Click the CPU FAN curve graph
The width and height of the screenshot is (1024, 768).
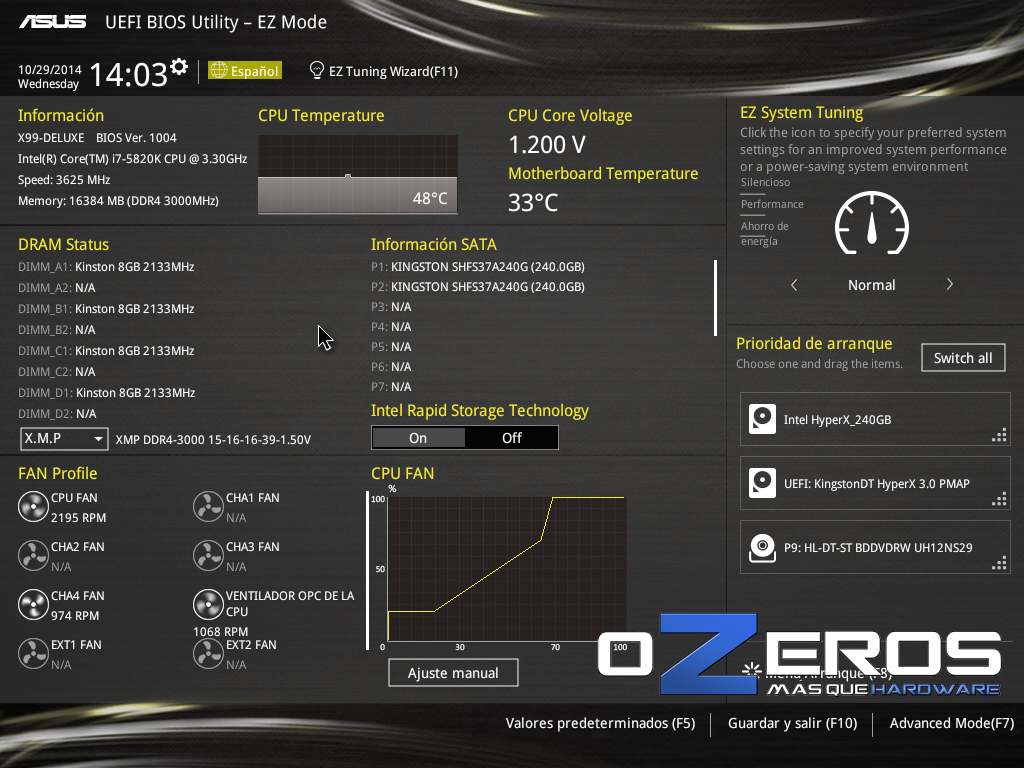507,569
